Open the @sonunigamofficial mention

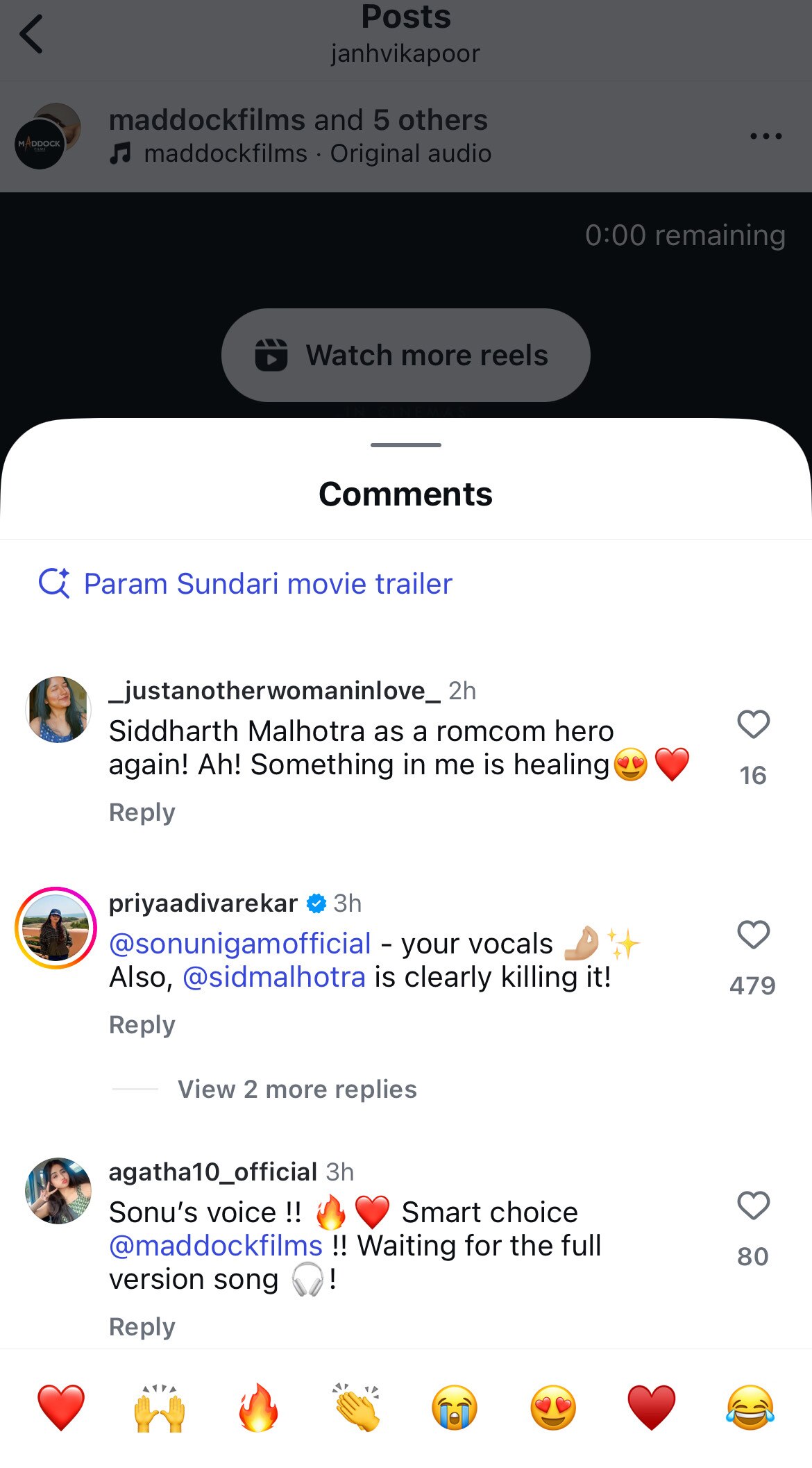click(x=240, y=944)
